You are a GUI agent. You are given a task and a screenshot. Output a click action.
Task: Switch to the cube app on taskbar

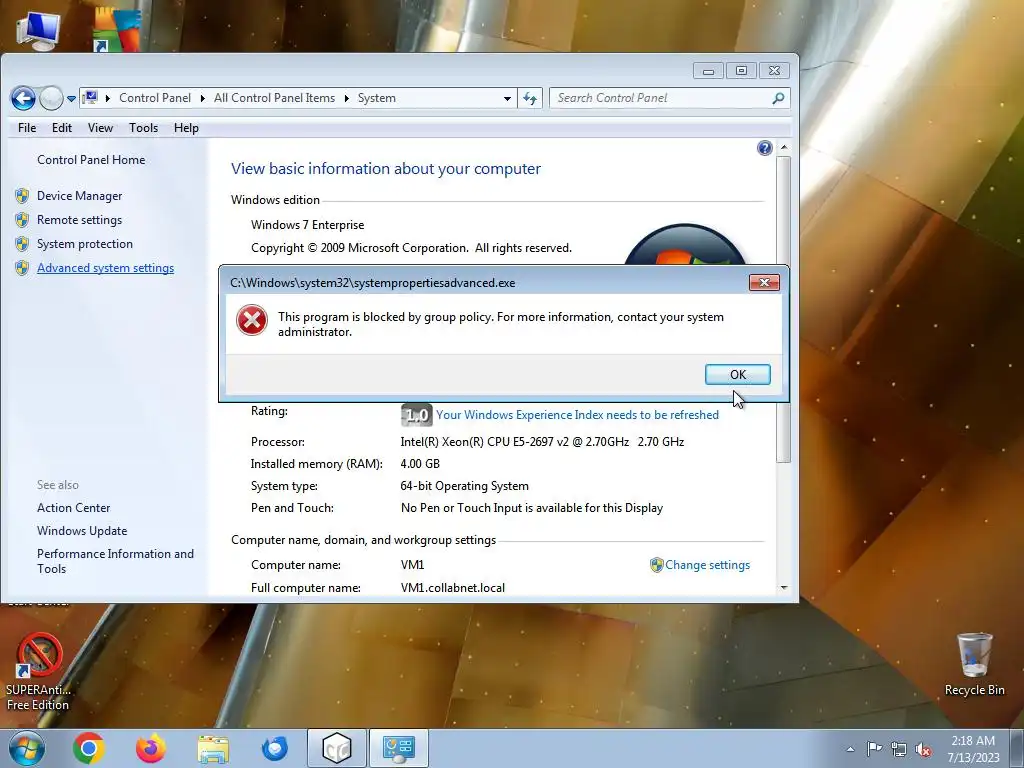click(336, 748)
